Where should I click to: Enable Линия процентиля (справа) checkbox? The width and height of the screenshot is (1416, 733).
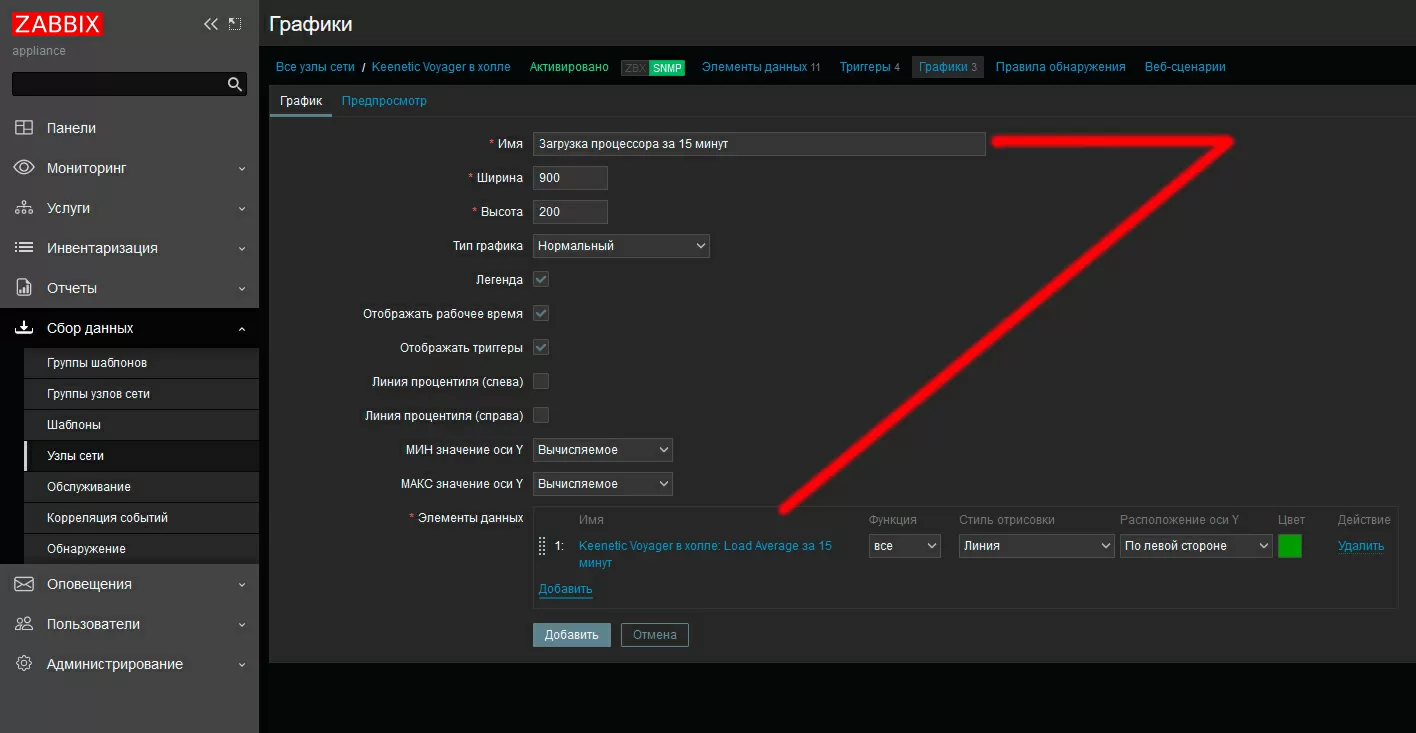click(541, 415)
